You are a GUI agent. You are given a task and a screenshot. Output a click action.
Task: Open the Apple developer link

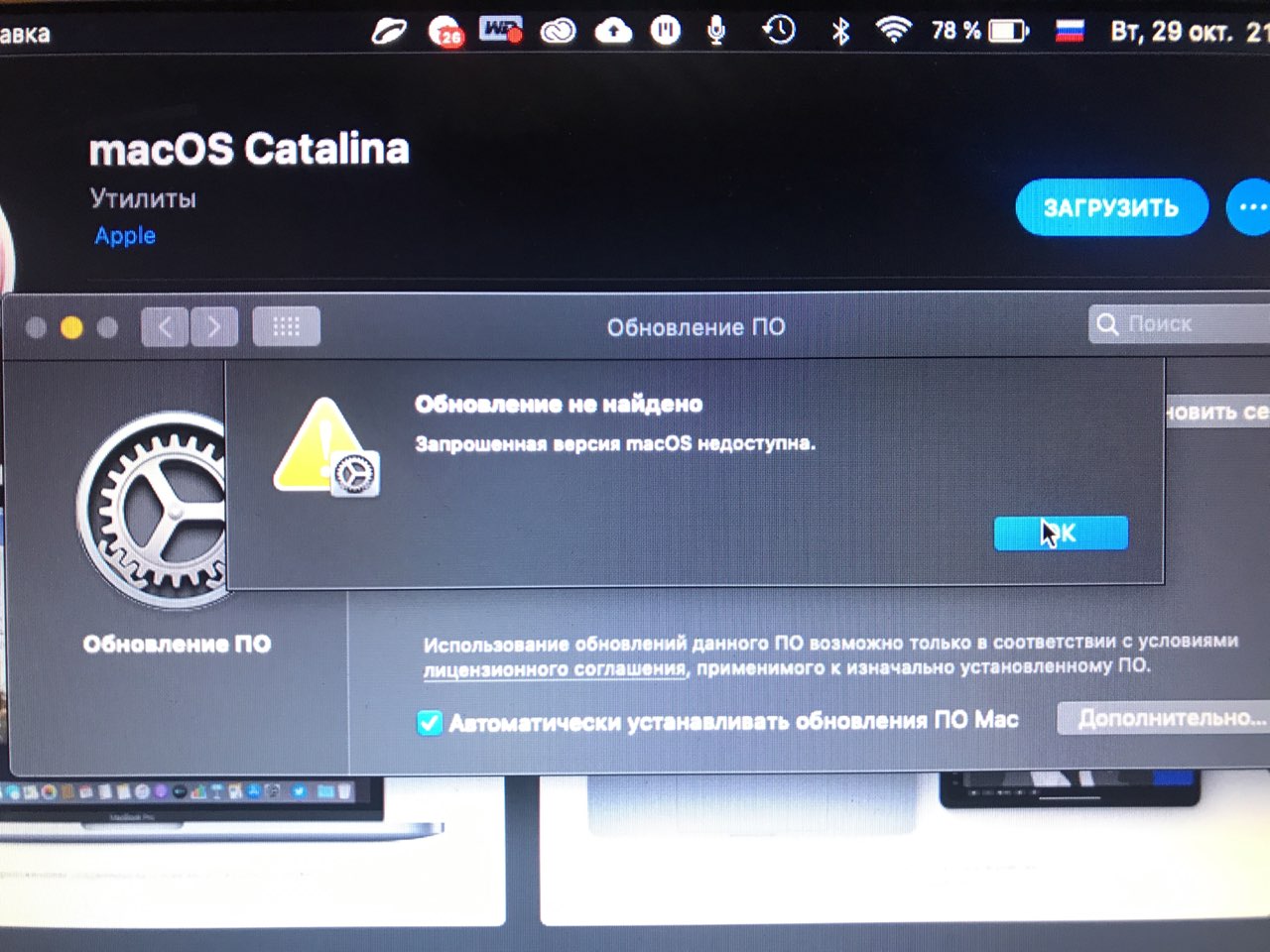[x=125, y=235]
